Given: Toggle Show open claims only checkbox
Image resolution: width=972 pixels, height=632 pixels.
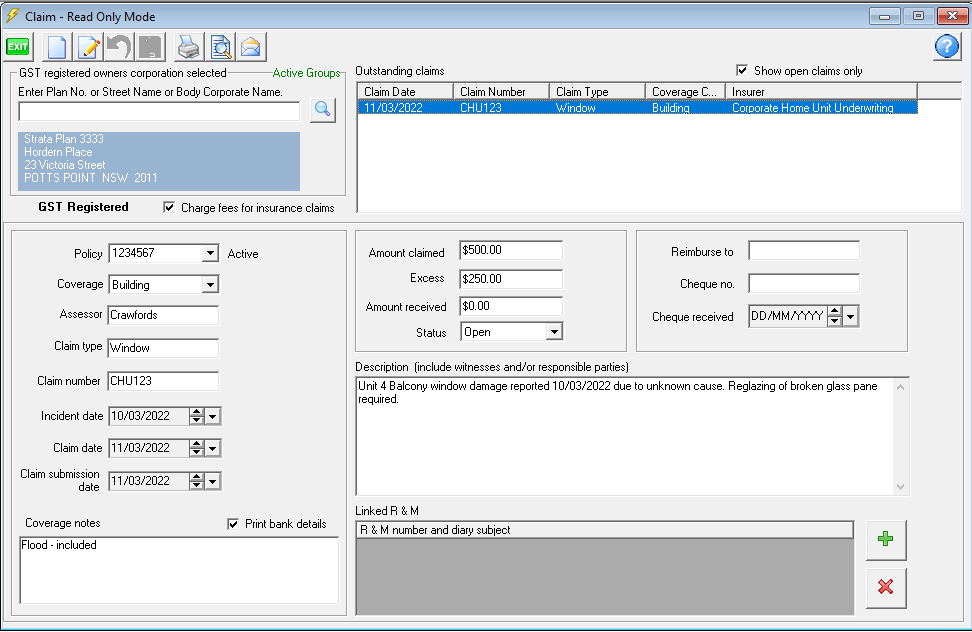Looking at the screenshot, I should coord(742,71).
